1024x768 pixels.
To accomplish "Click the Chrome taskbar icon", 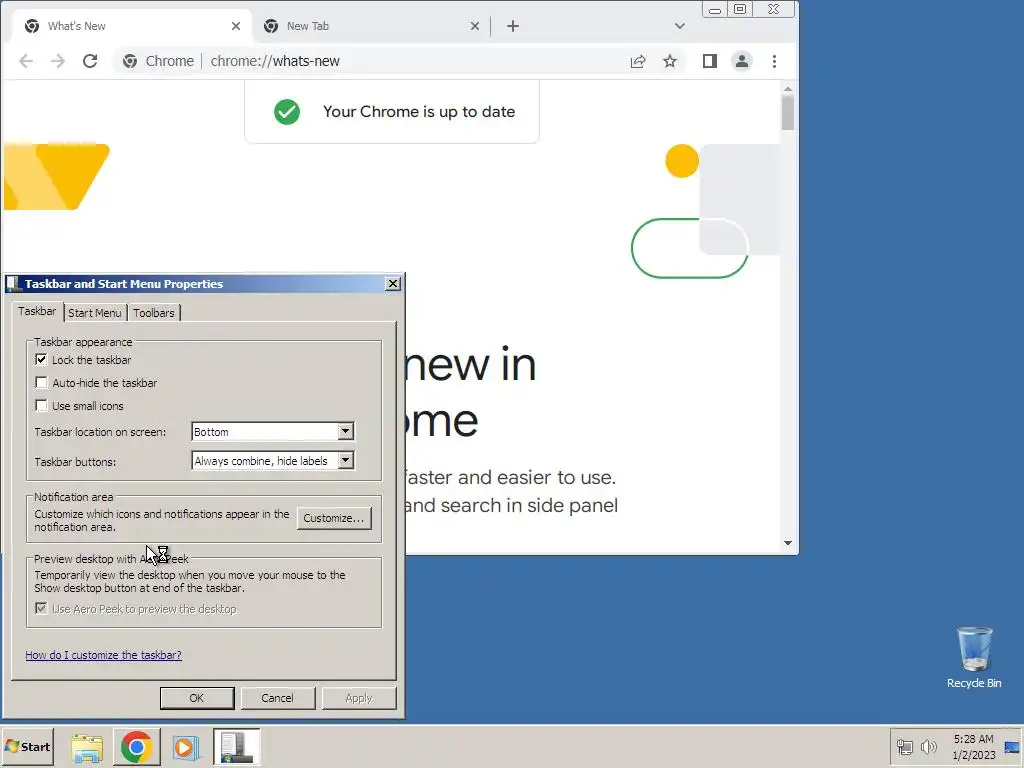I will point(136,747).
